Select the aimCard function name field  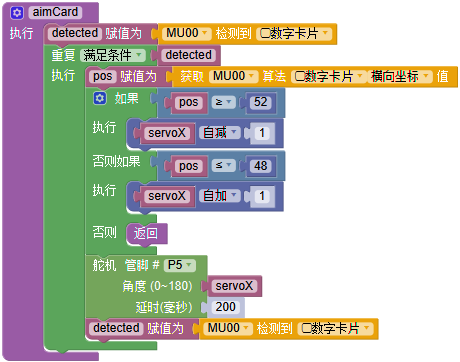pyautogui.click(x=55, y=12)
